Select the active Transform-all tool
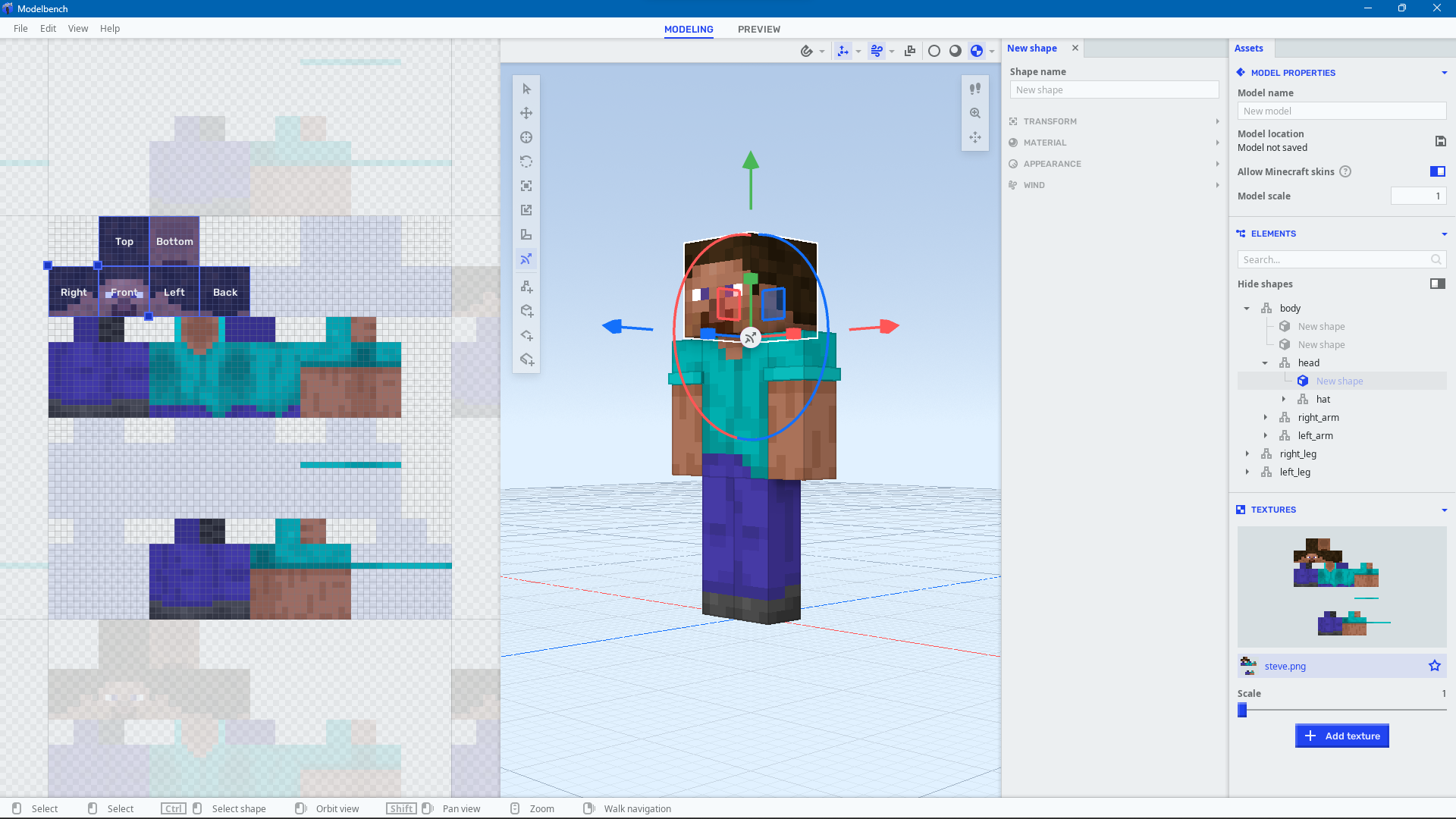This screenshot has width=1456, height=819. tap(526, 259)
